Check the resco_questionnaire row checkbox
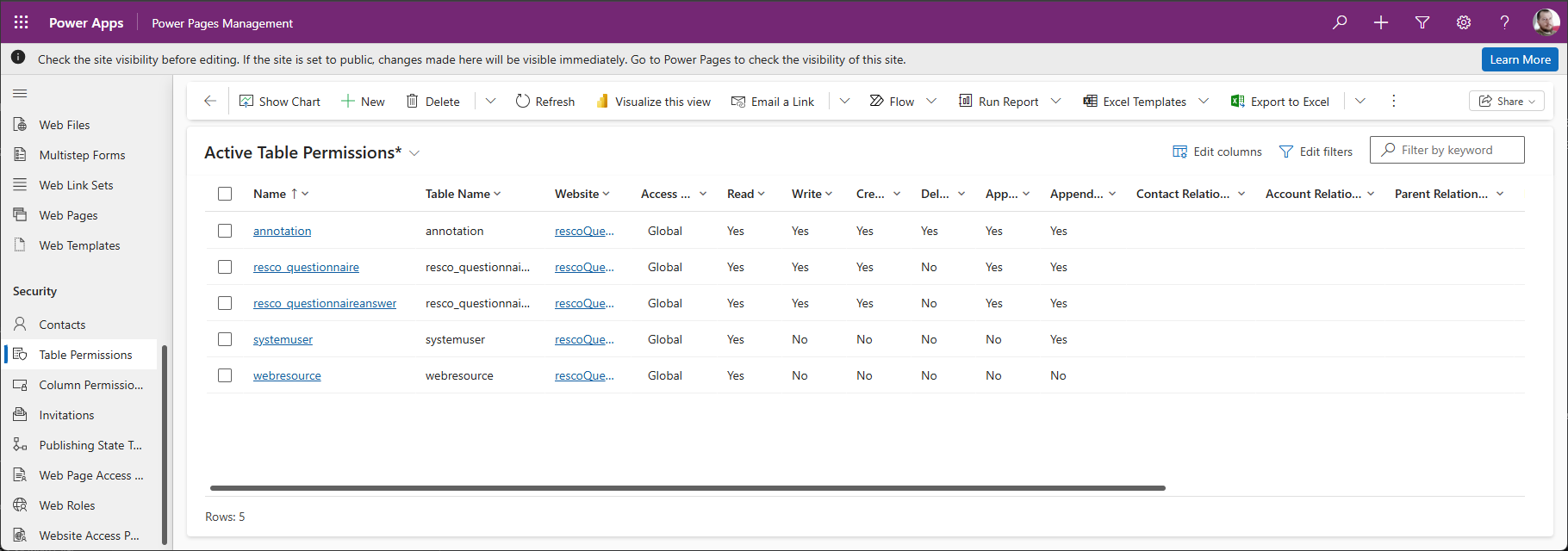 click(225, 267)
